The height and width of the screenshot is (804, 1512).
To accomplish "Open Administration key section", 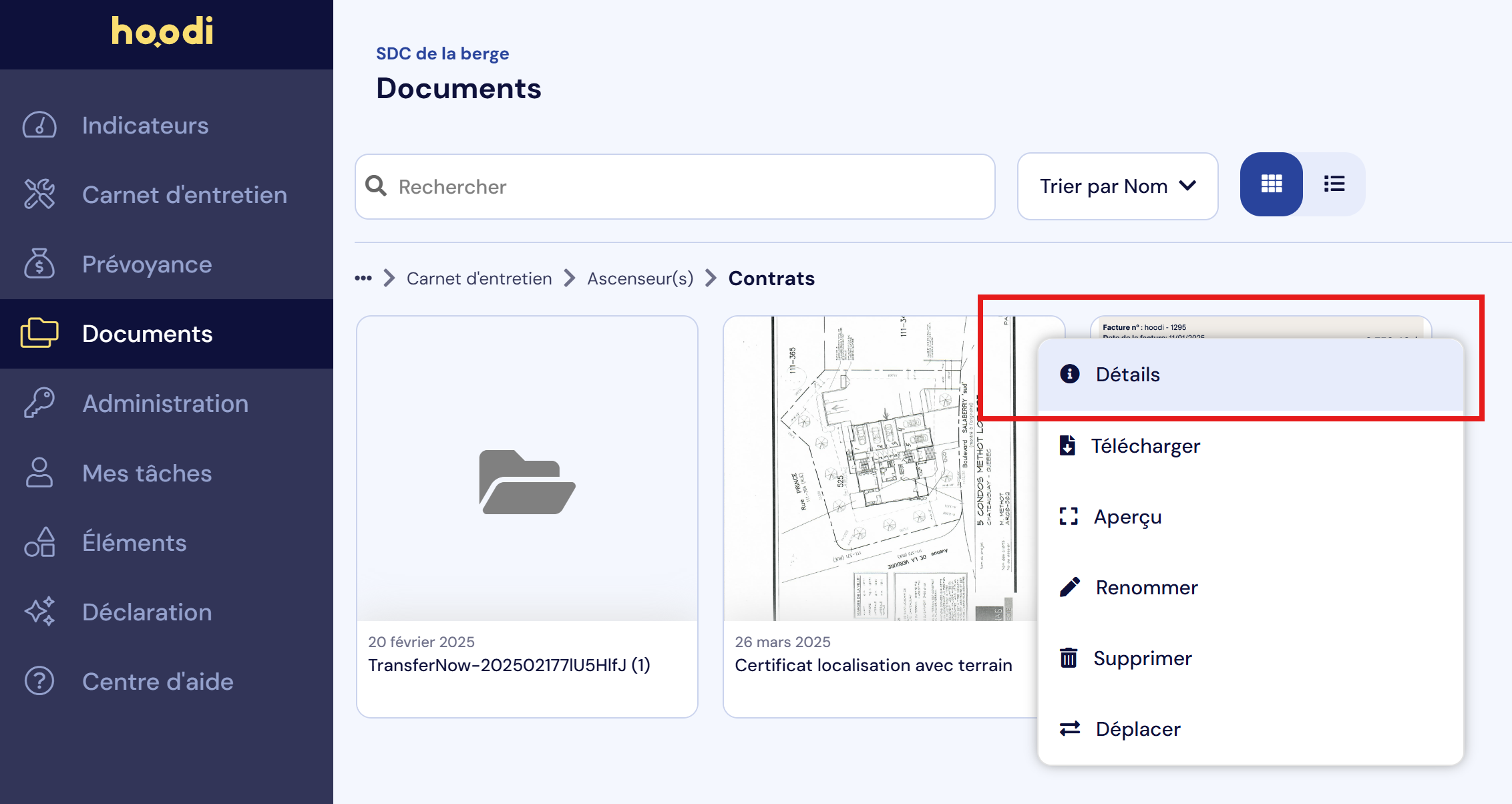I will pyautogui.click(x=164, y=403).
